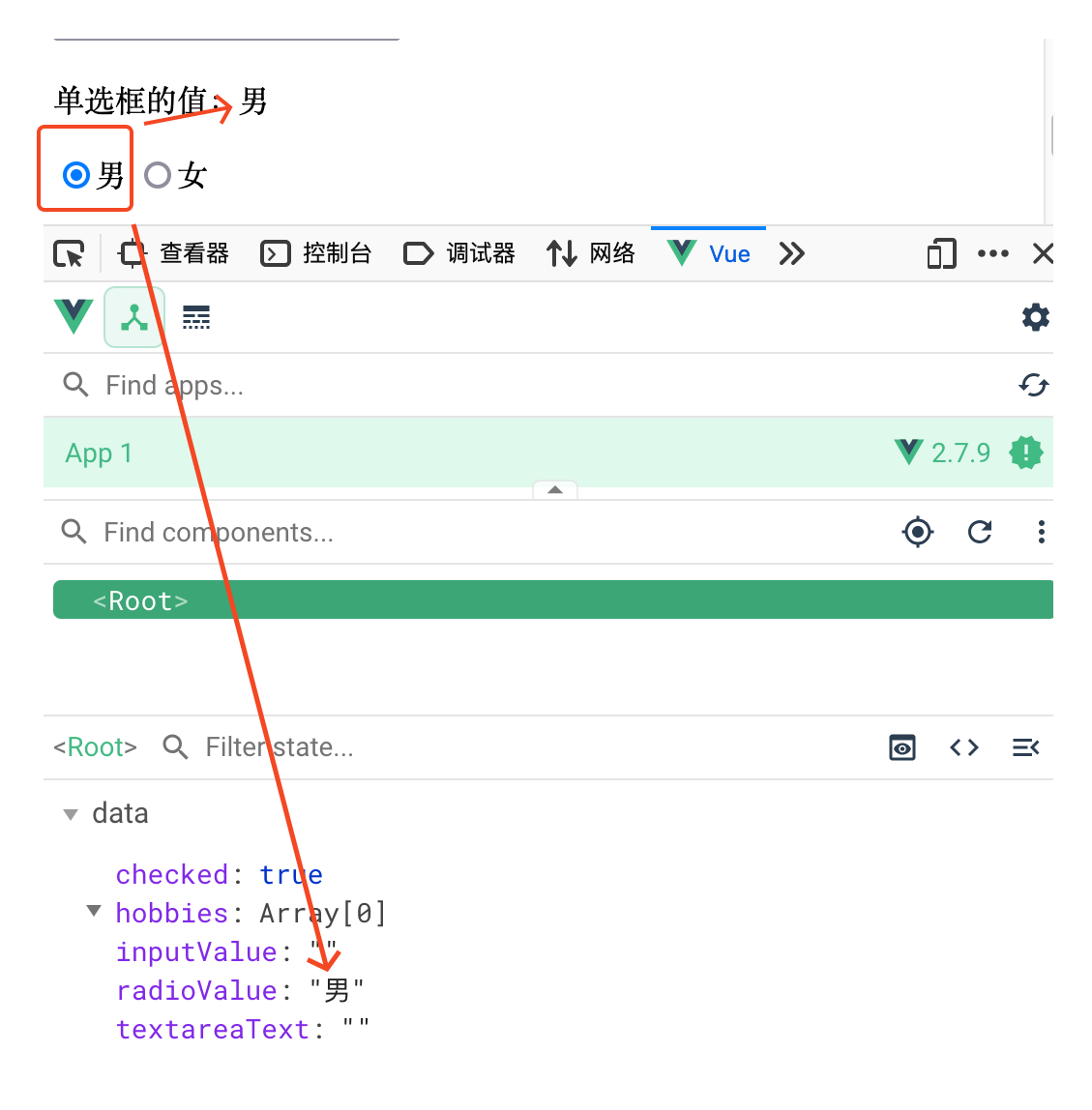The height and width of the screenshot is (1110, 1092).
Task: Refresh the component tree
Action: click(x=980, y=532)
